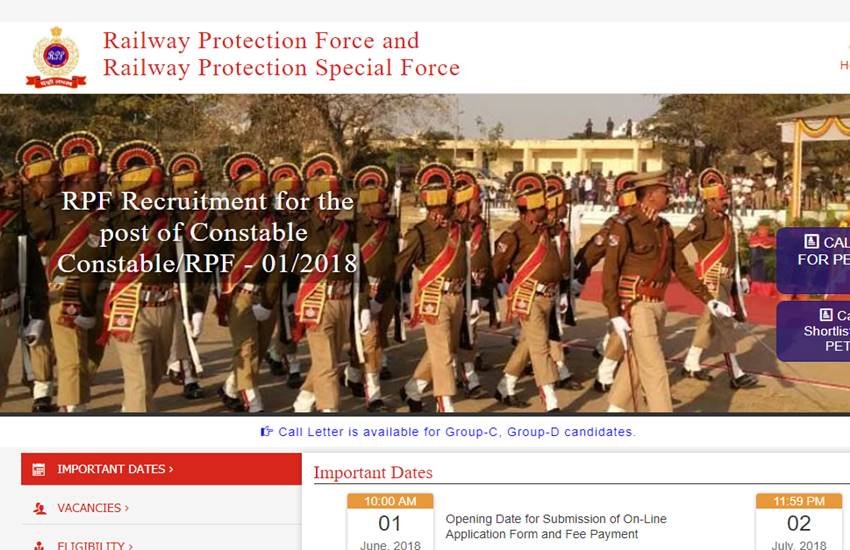The width and height of the screenshot is (850, 550).
Task: Click the 01 June 2018 date card
Action: point(390,522)
